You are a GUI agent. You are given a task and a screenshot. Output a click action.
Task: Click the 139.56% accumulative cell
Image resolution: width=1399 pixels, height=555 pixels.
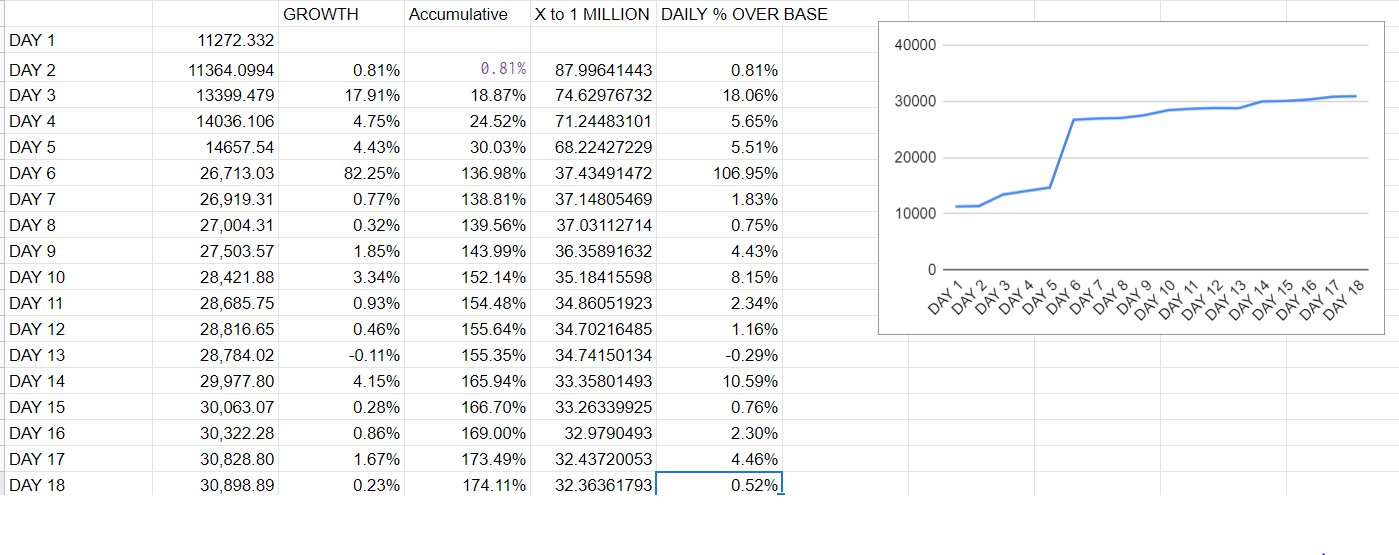467,225
